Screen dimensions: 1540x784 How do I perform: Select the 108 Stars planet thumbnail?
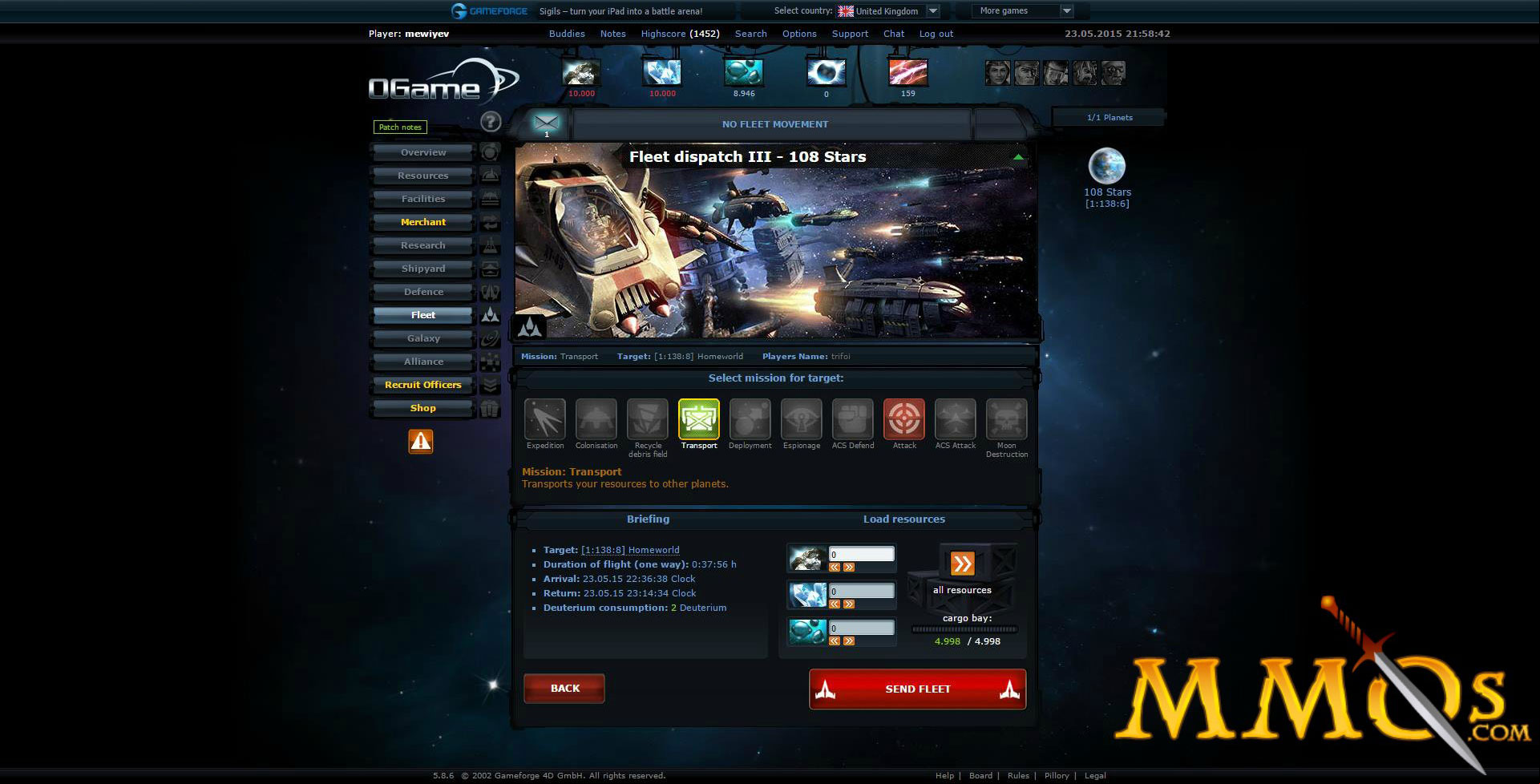point(1107,166)
